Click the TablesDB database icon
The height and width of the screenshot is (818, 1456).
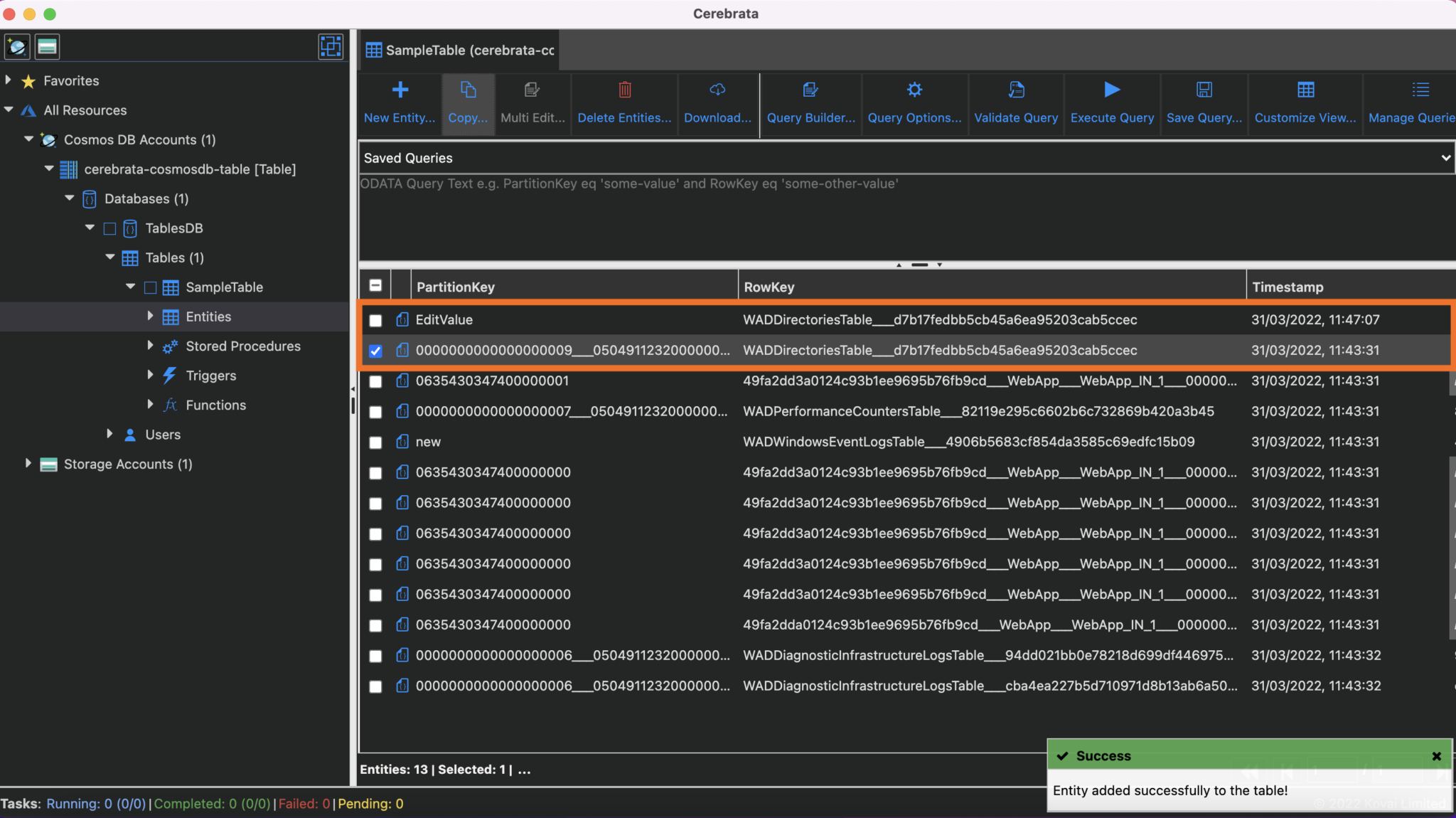coord(130,228)
